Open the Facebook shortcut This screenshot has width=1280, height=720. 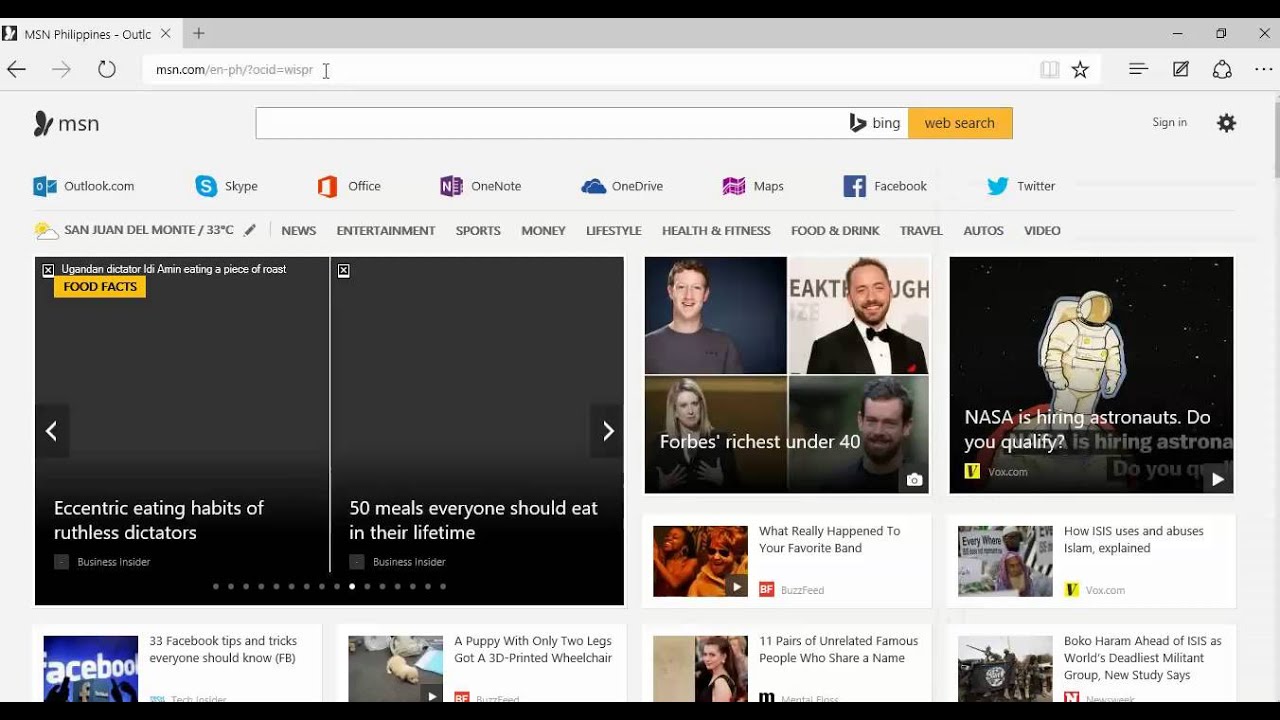(x=885, y=186)
